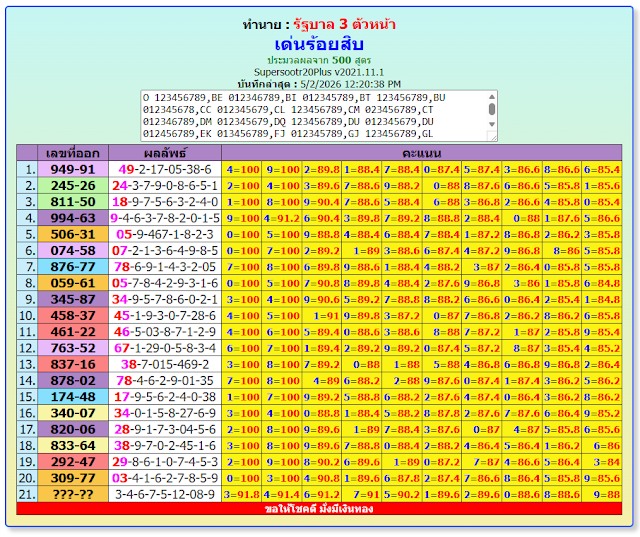The image size is (640, 537).
Task: Click score '6=91.2' in row 21
Action: [322, 494]
